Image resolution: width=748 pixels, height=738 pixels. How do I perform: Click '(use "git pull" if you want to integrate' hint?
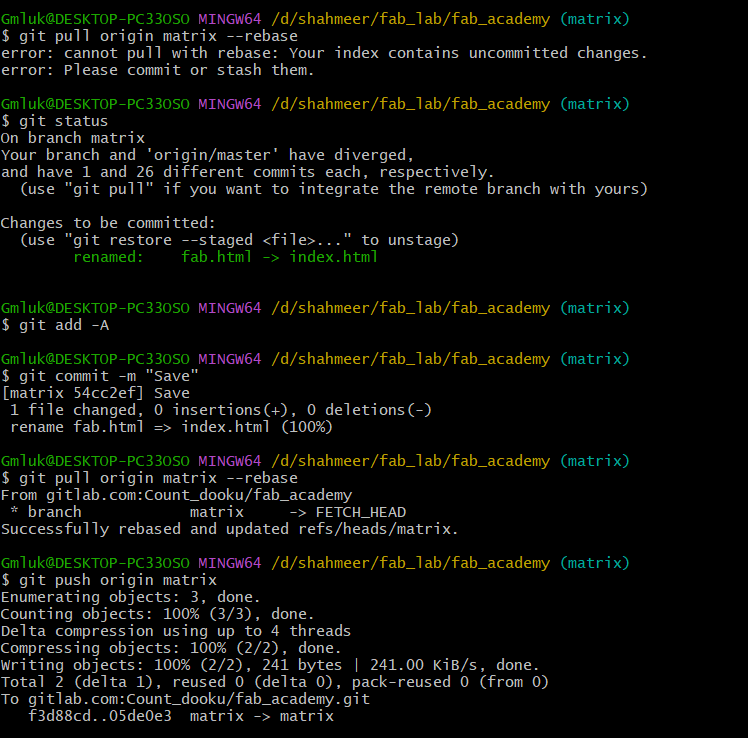(x=333, y=189)
